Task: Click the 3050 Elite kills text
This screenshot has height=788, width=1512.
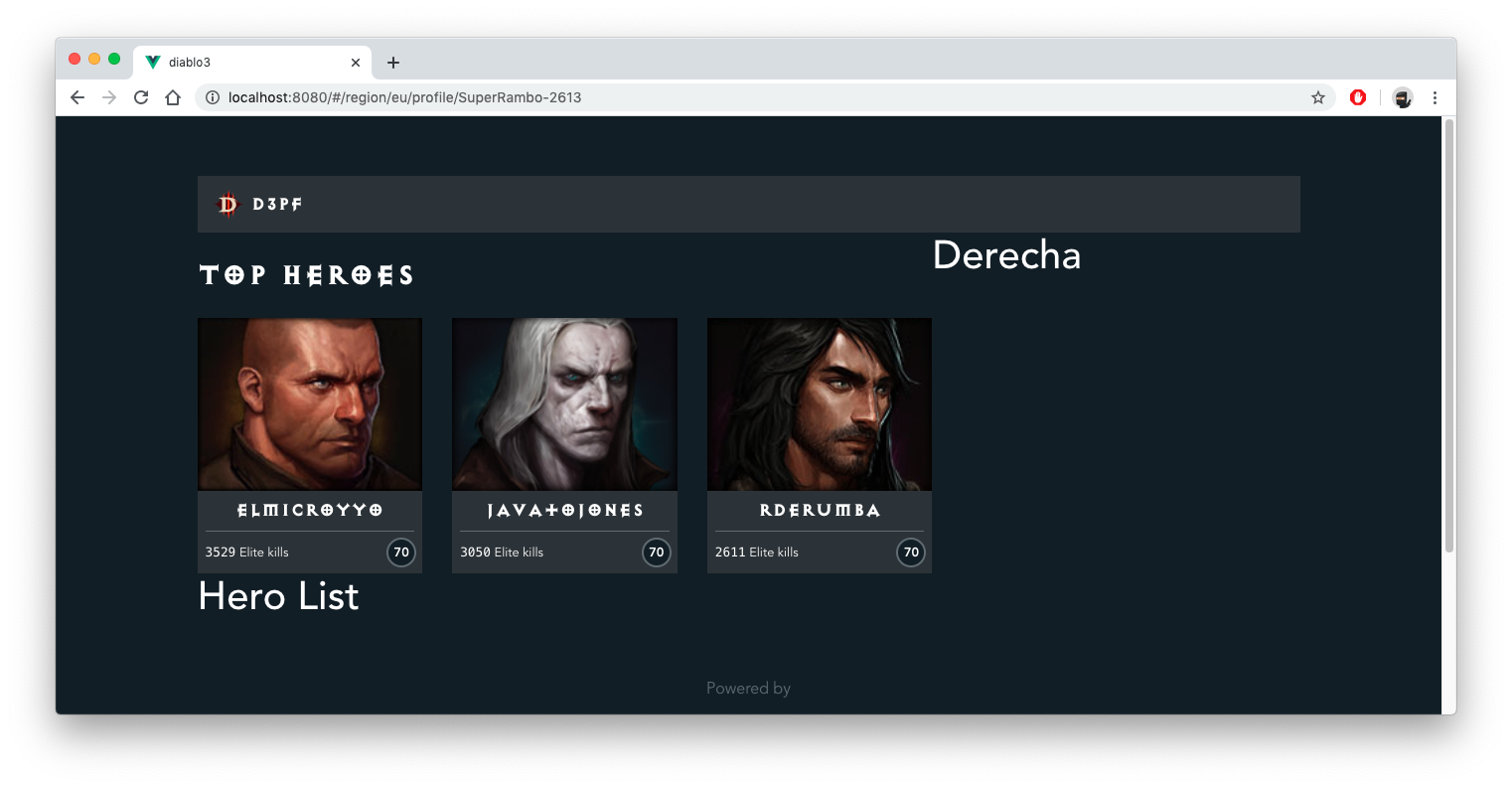Action: point(502,552)
